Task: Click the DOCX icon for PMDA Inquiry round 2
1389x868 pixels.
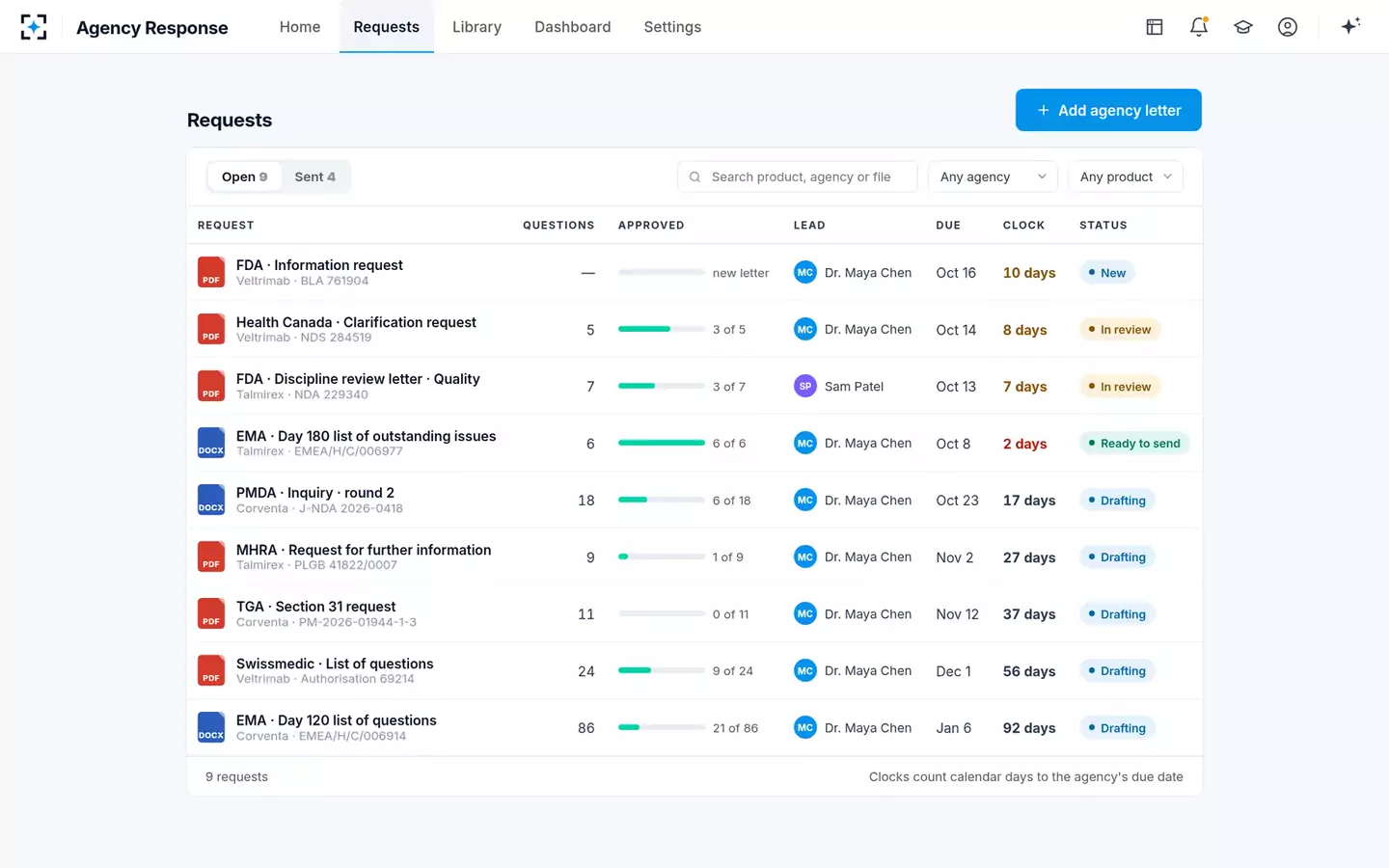Action: (211, 500)
